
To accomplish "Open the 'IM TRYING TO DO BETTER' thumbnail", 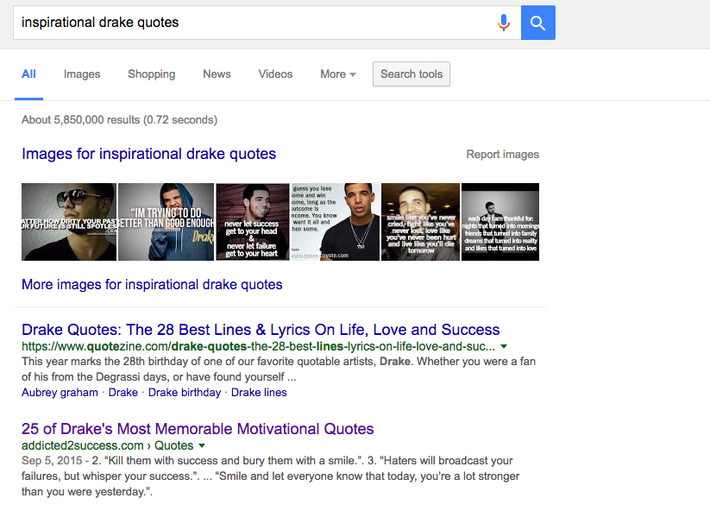I will tap(166, 222).
